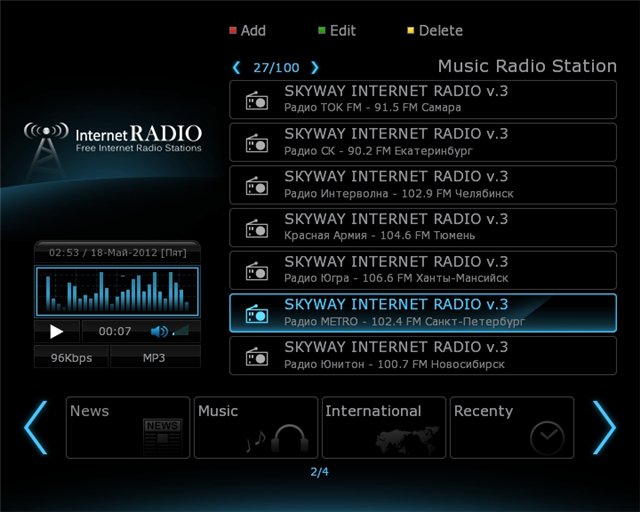Screen dimensions: 640x512
Task: Click the 96Kbps bitrate display
Action: (71, 357)
